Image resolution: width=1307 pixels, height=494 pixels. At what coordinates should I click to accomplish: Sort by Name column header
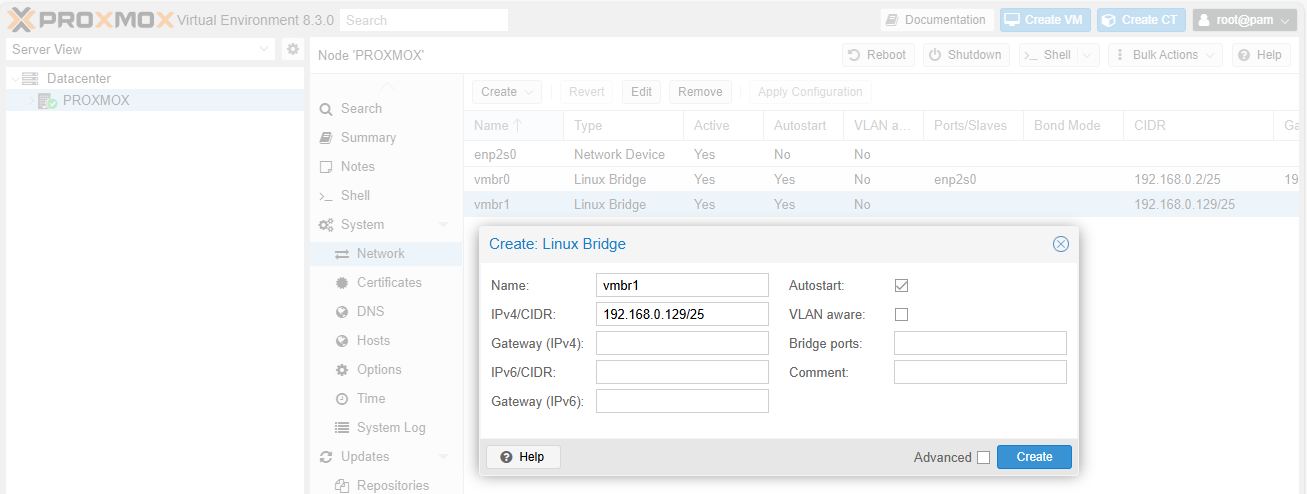pyautogui.click(x=513, y=125)
